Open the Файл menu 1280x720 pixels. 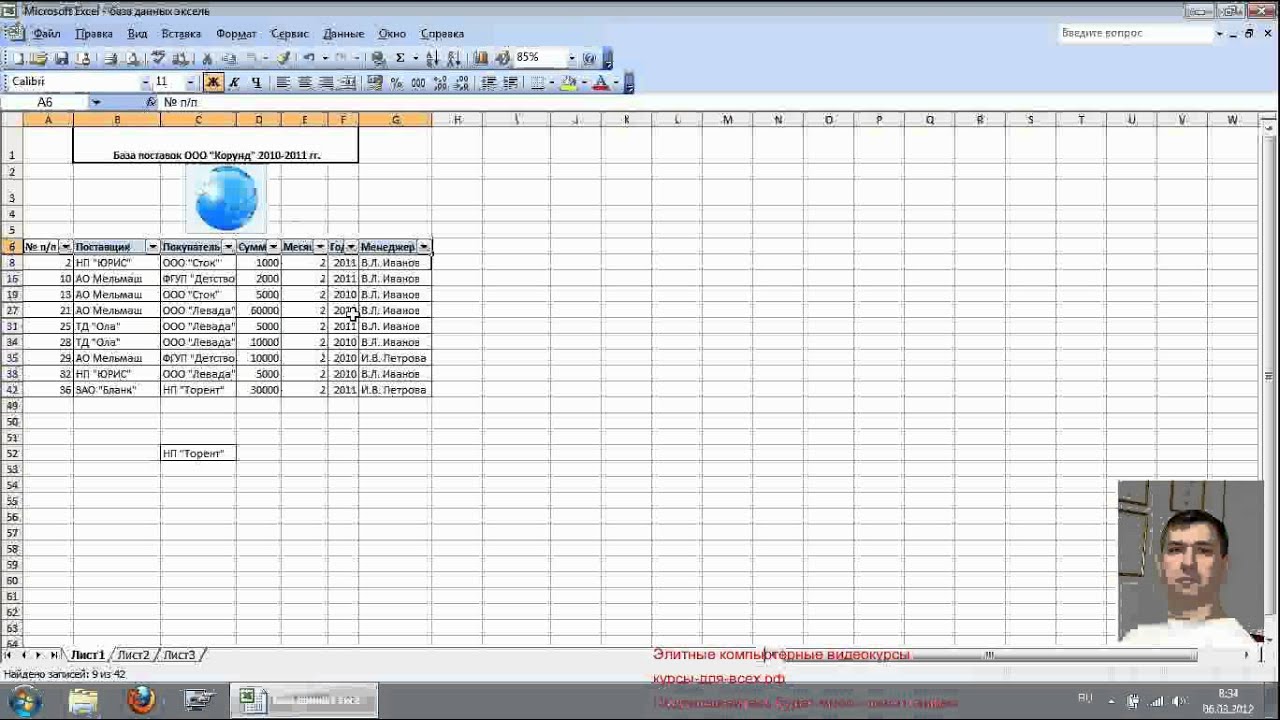47,34
